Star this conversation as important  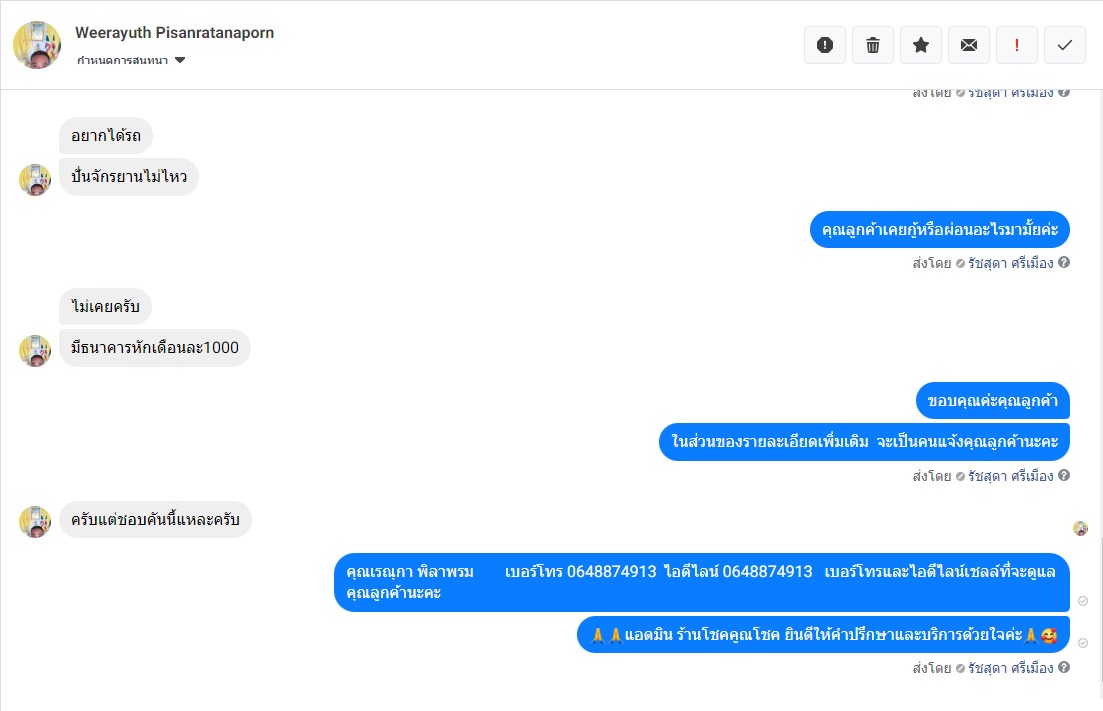click(x=921, y=46)
